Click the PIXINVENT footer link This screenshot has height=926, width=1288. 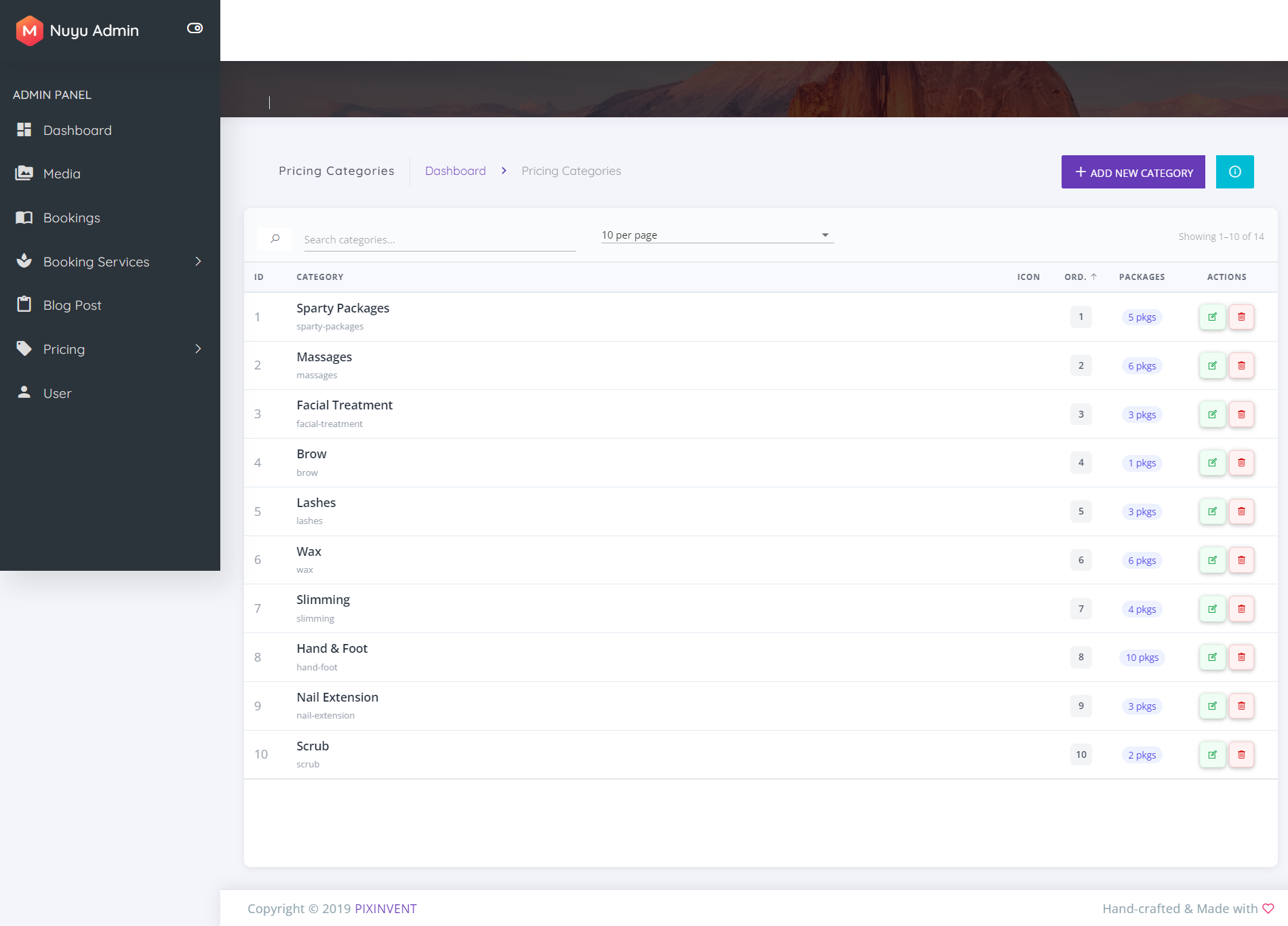pos(386,908)
